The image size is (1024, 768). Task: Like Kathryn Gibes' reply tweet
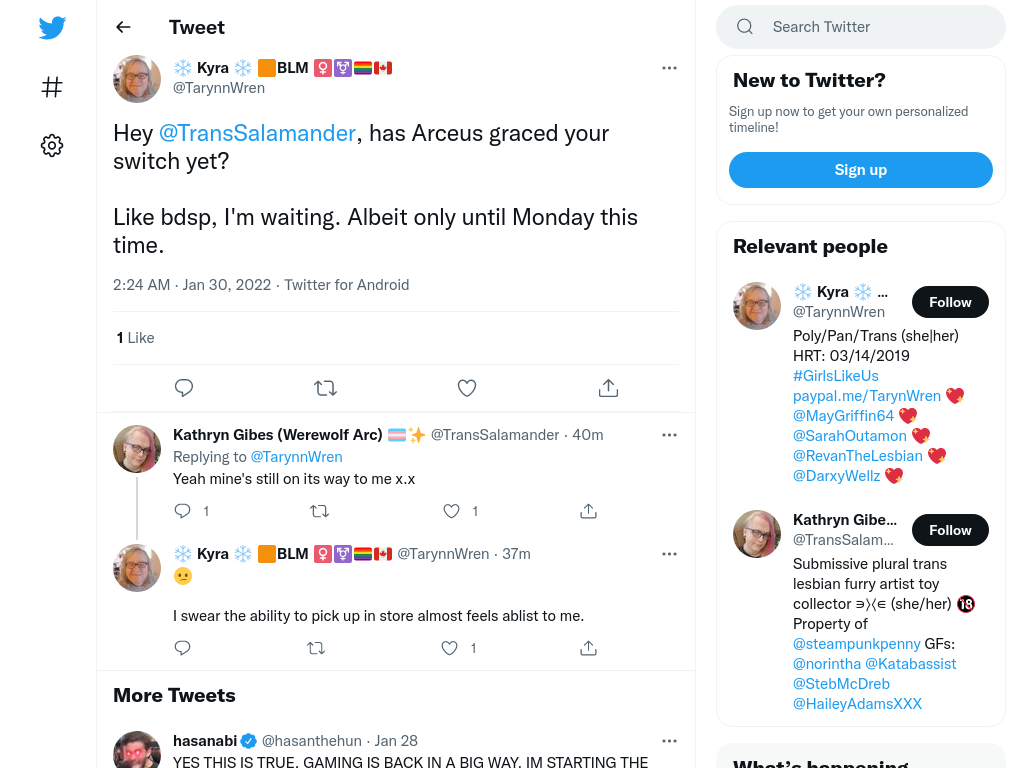(x=451, y=511)
